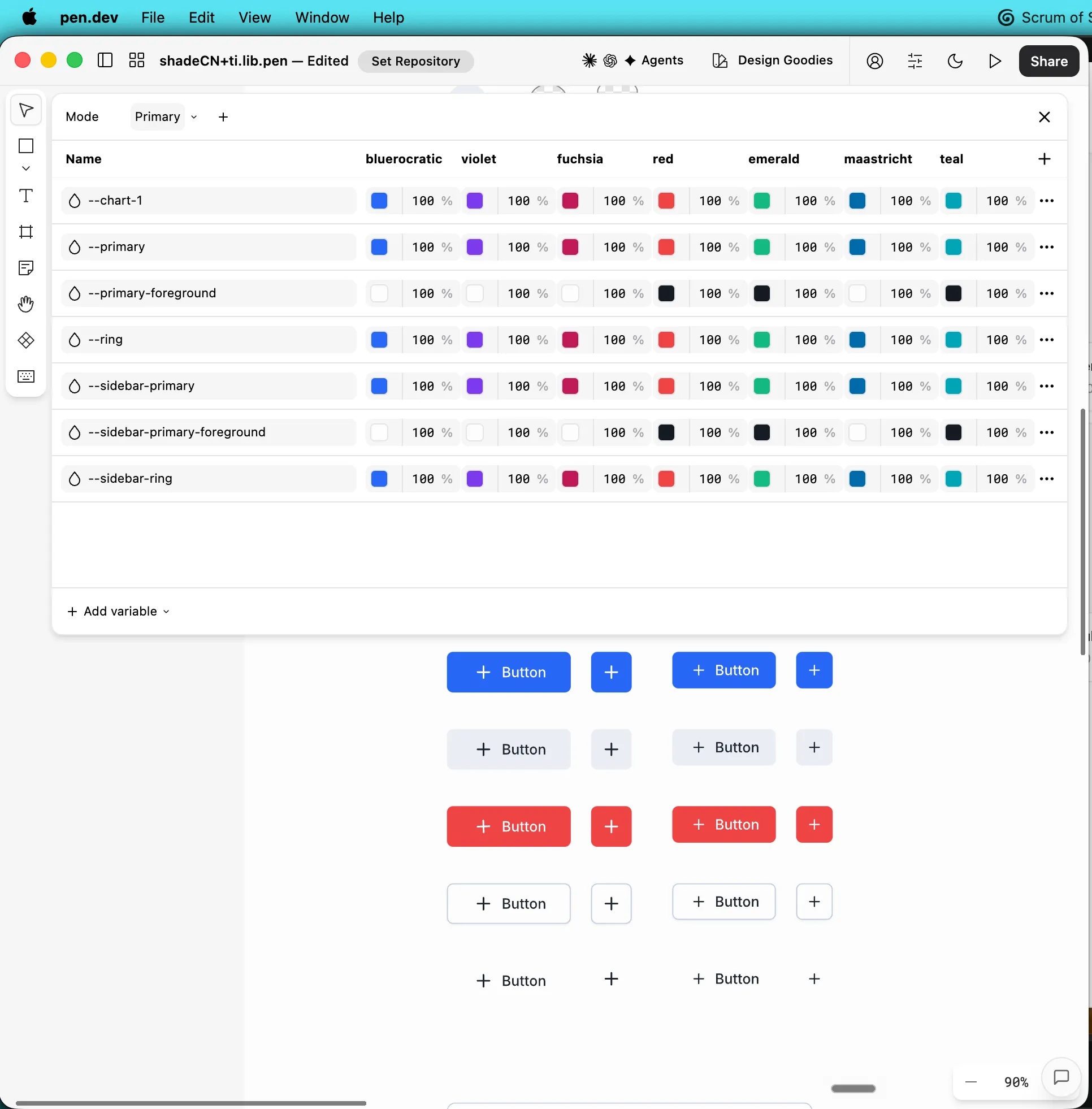This screenshot has height=1109, width=1092.
Task: Open the Apple menu
Action: (29, 17)
